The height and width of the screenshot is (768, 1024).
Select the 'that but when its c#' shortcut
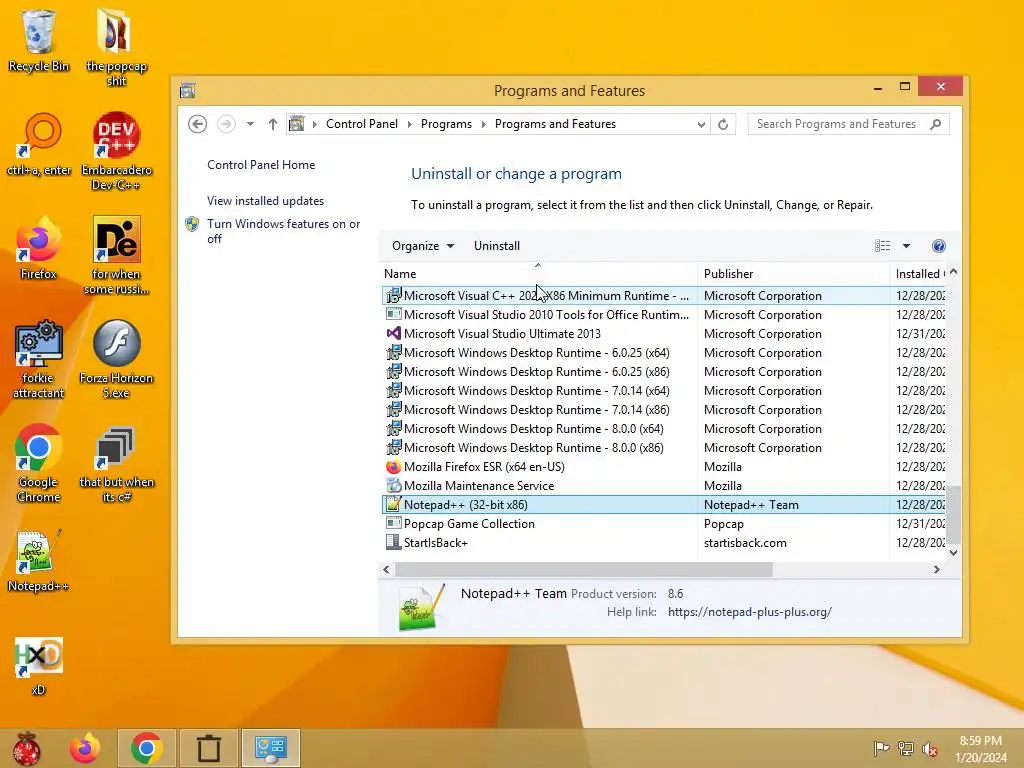point(116,463)
